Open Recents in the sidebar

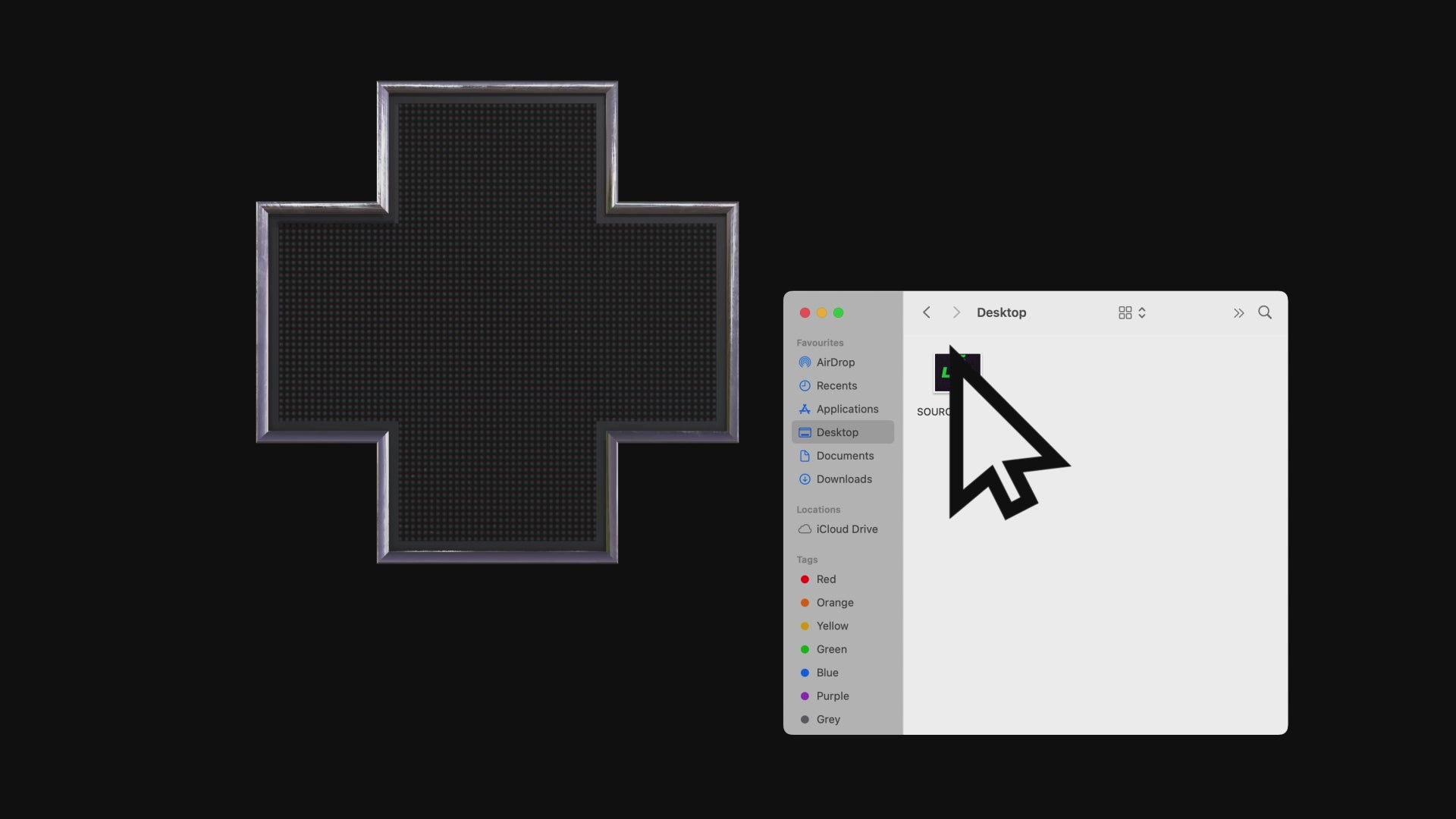tap(836, 386)
